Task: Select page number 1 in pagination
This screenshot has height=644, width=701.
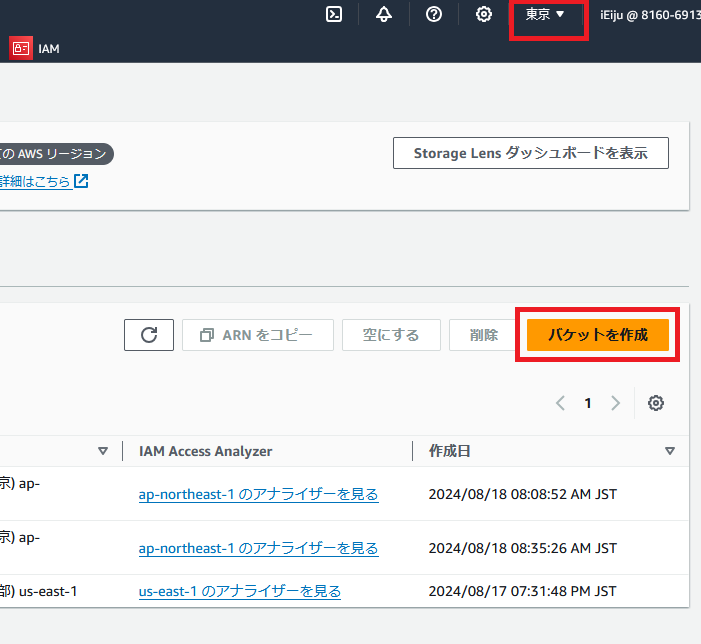Action: pyautogui.click(x=588, y=403)
